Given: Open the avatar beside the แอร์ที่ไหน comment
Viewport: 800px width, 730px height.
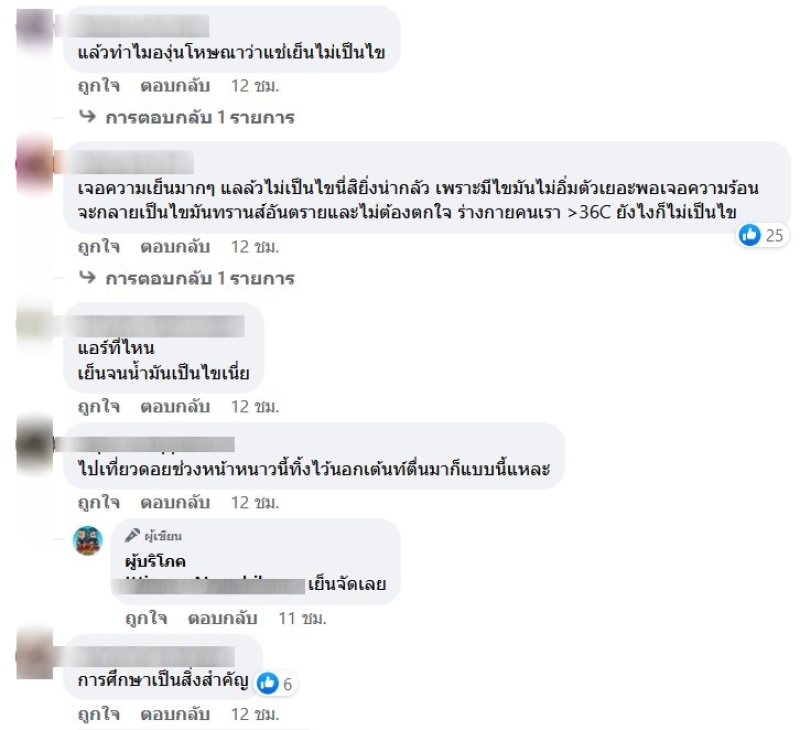Looking at the screenshot, I should pos(35,326).
